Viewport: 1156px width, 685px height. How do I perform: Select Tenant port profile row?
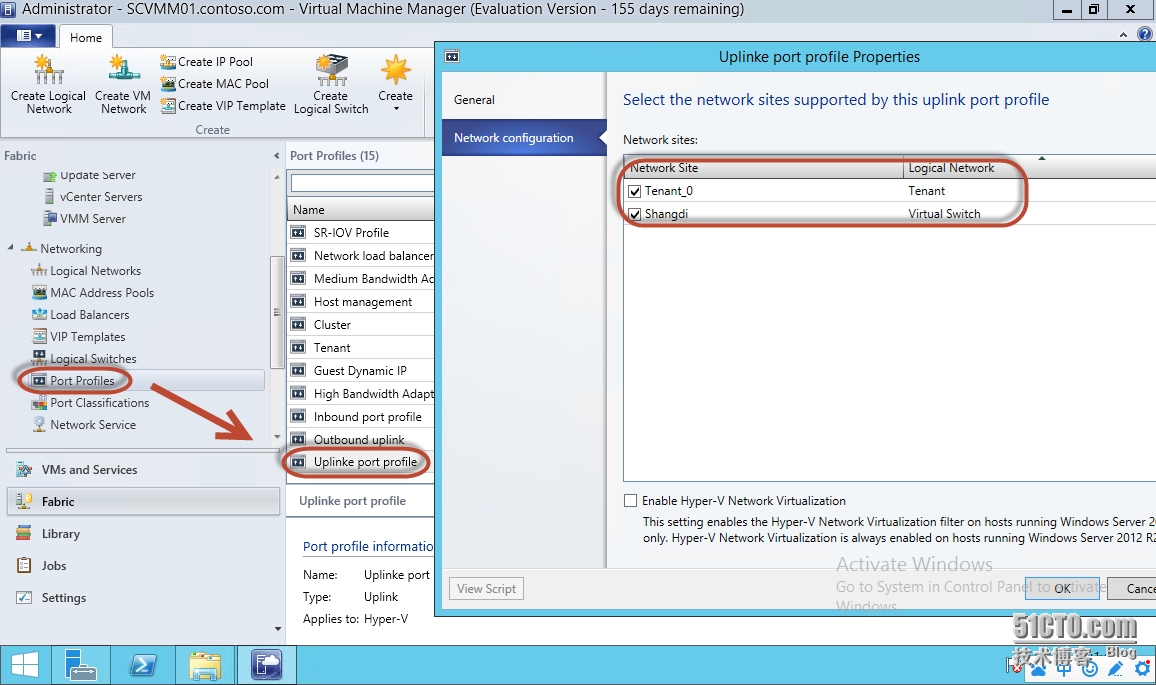click(361, 347)
